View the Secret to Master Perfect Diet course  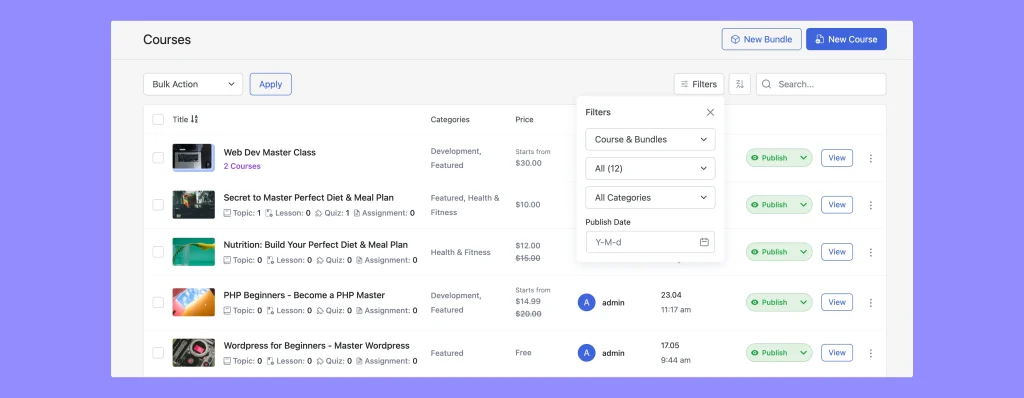click(x=837, y=205)
